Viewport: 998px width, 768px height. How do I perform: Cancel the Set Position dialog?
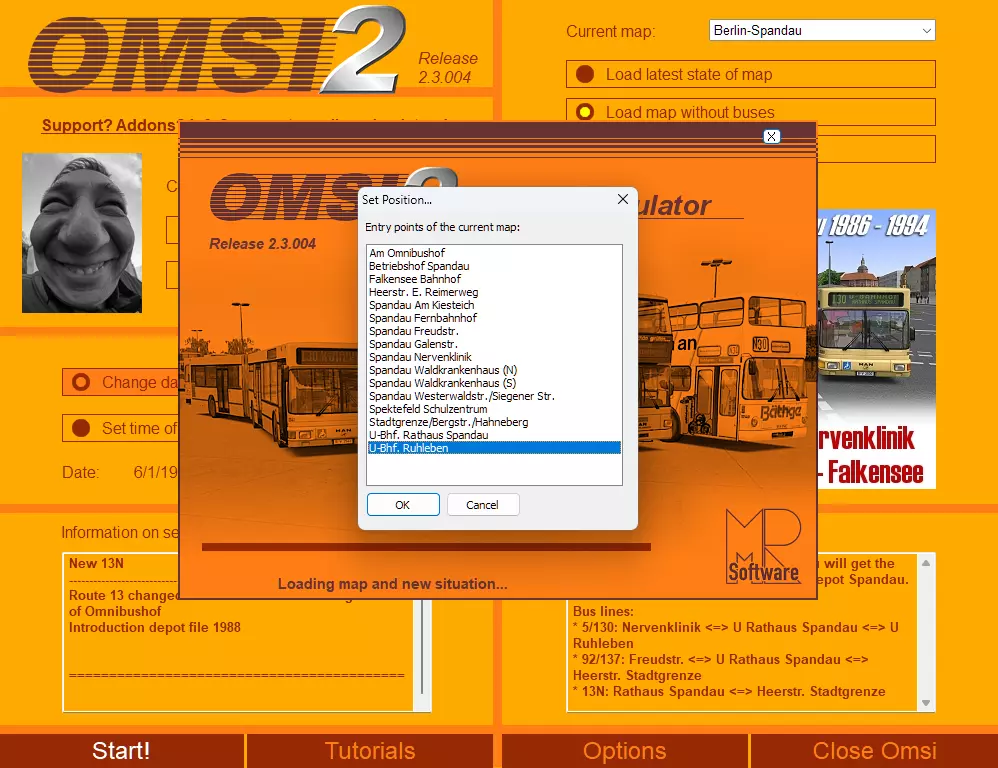482,505
